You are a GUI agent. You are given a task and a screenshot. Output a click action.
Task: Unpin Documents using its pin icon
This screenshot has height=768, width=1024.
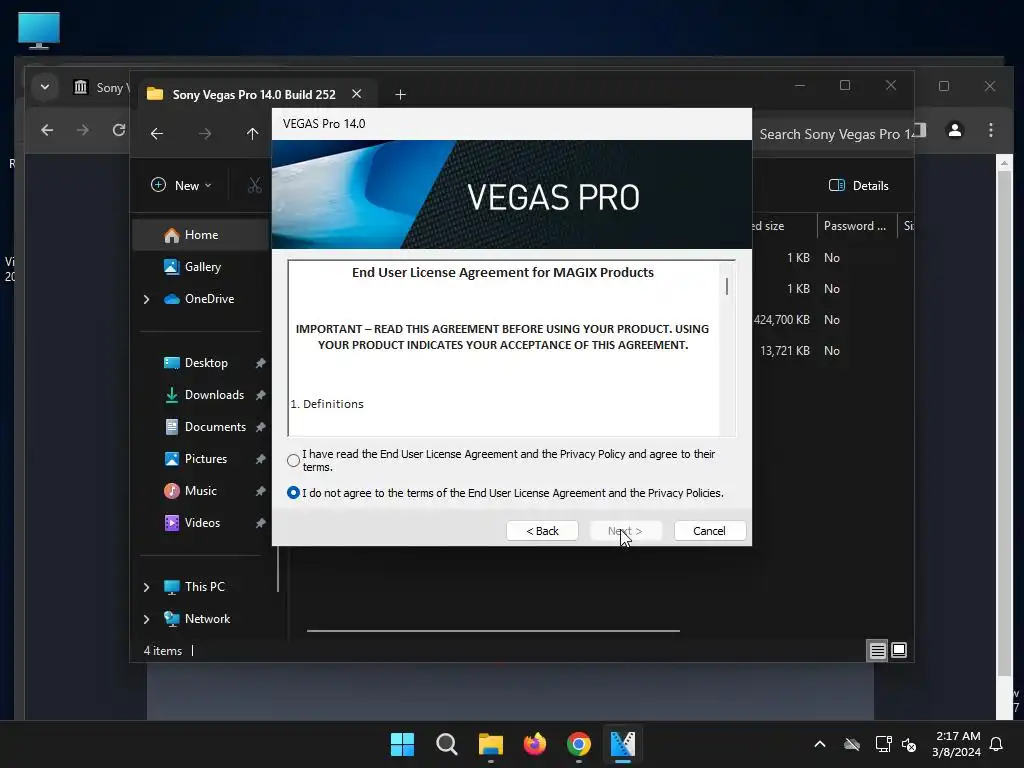coord(260,427)
